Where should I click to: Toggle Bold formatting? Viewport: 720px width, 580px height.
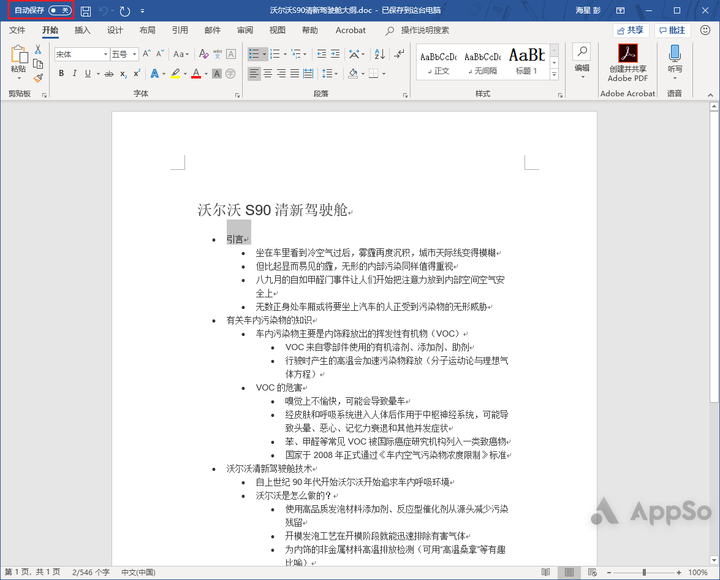click(x=61, y=73)
